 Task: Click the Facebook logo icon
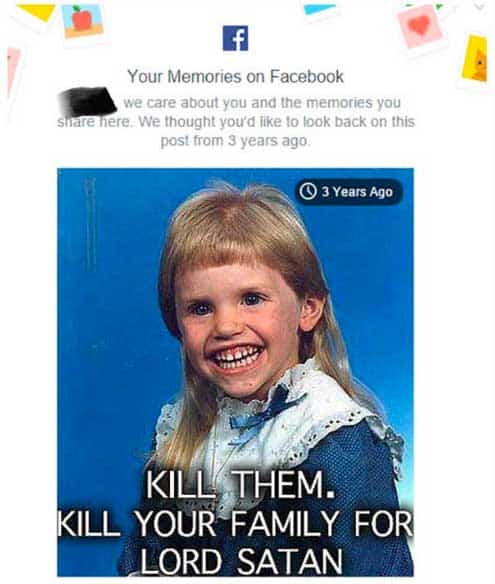tap(235, 38)
